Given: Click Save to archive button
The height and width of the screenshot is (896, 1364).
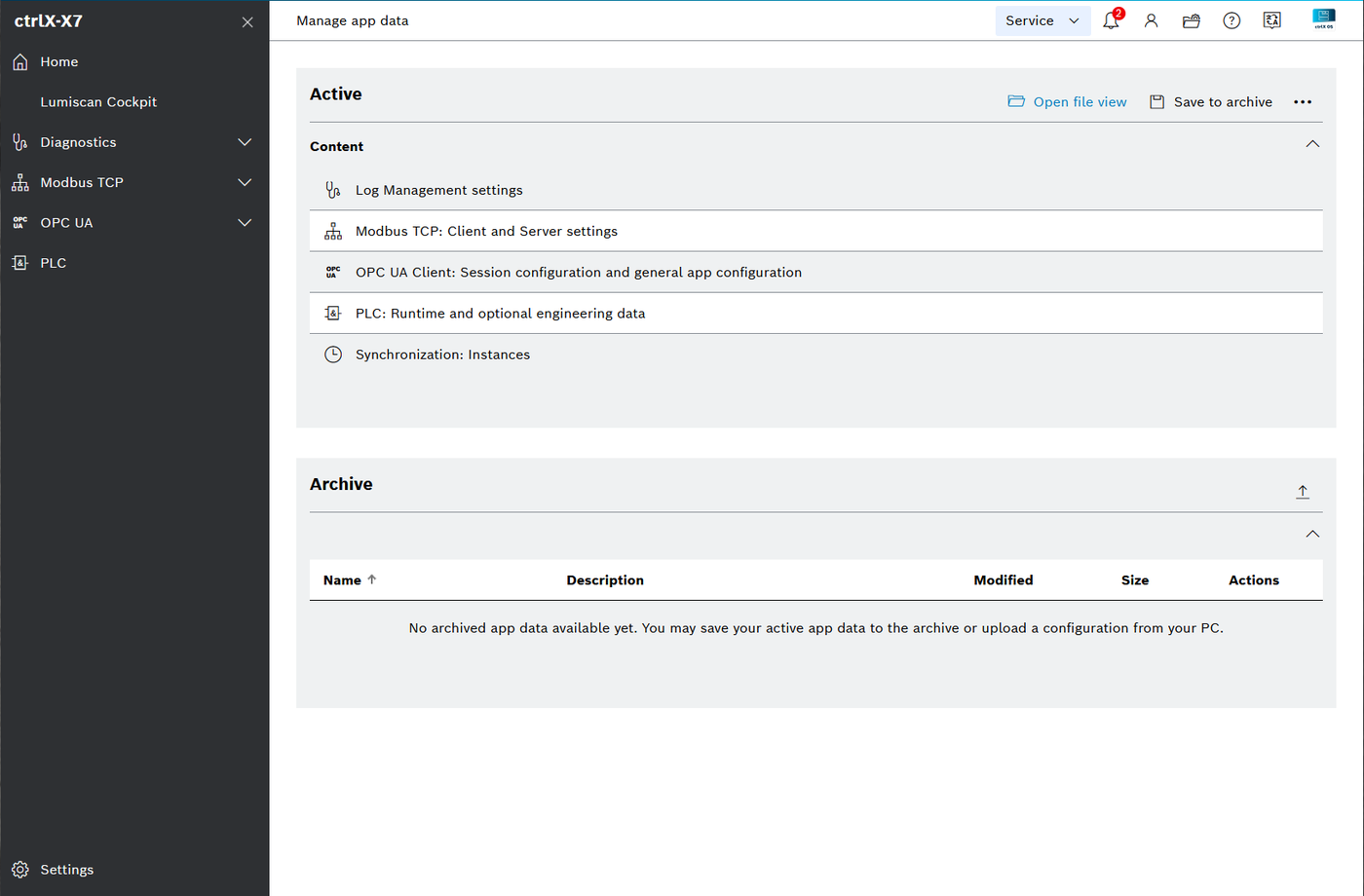Looking at the screenshot, I should [1211, 102].
